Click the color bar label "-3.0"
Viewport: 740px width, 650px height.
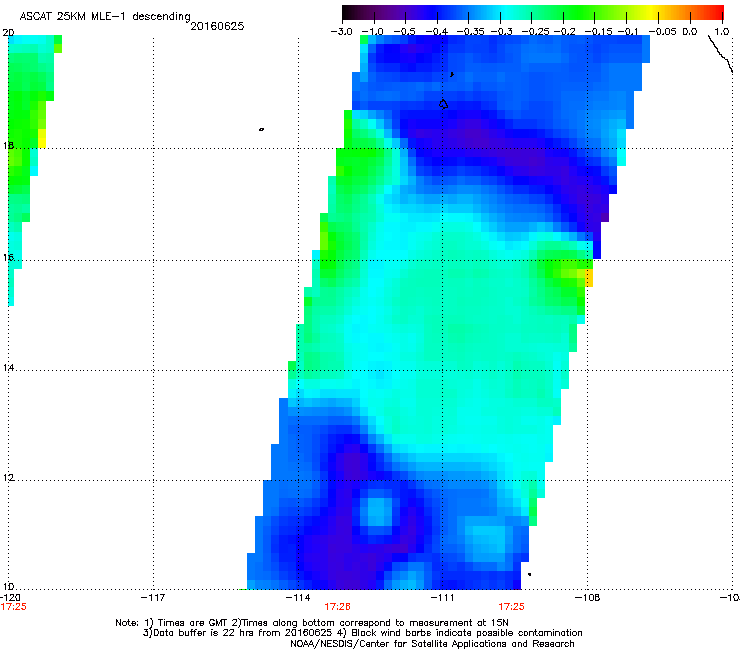[341, 32]
